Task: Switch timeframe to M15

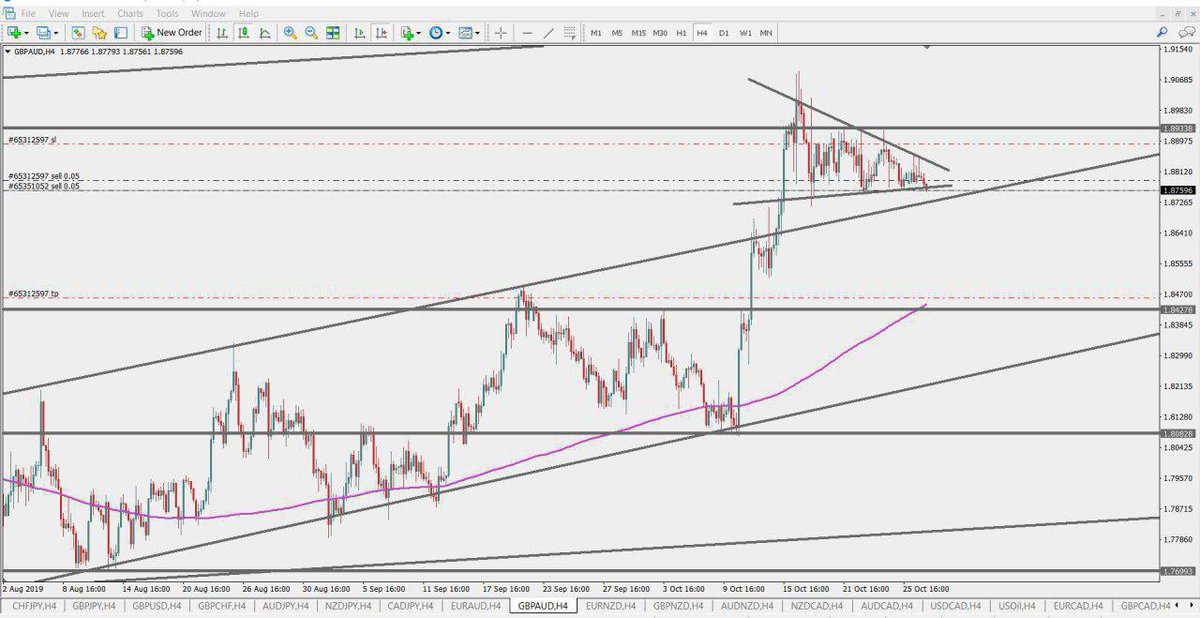Action: (x=638, y=33)
